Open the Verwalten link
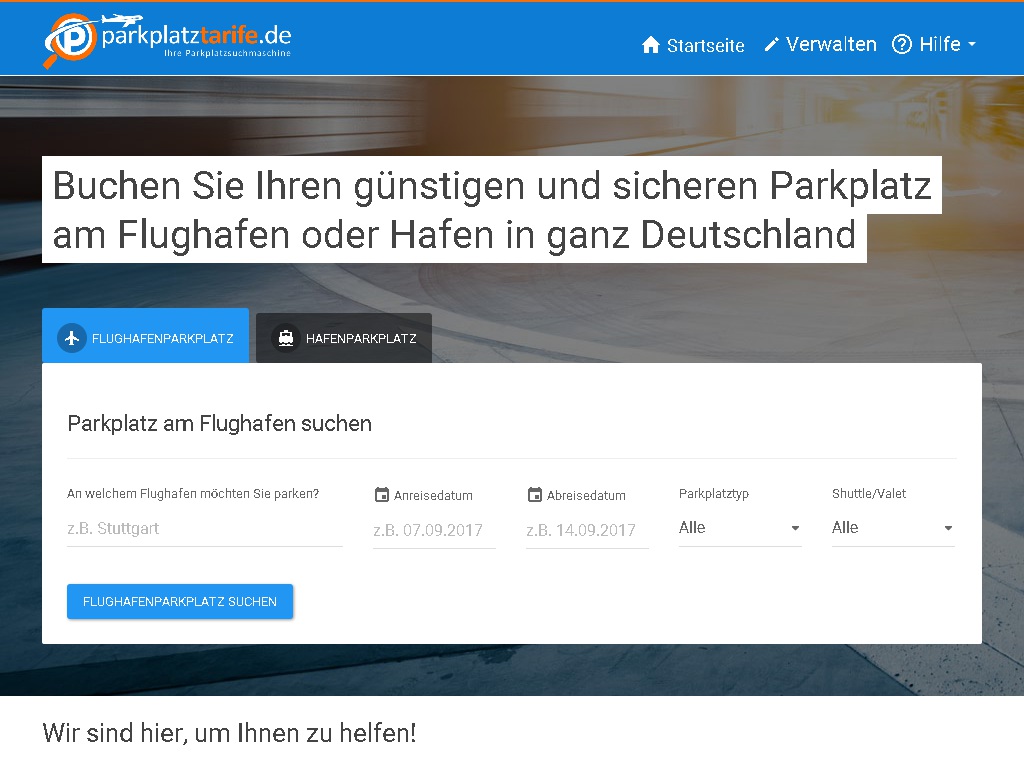Screen dimensions: 1024x768 coord(831,45)
